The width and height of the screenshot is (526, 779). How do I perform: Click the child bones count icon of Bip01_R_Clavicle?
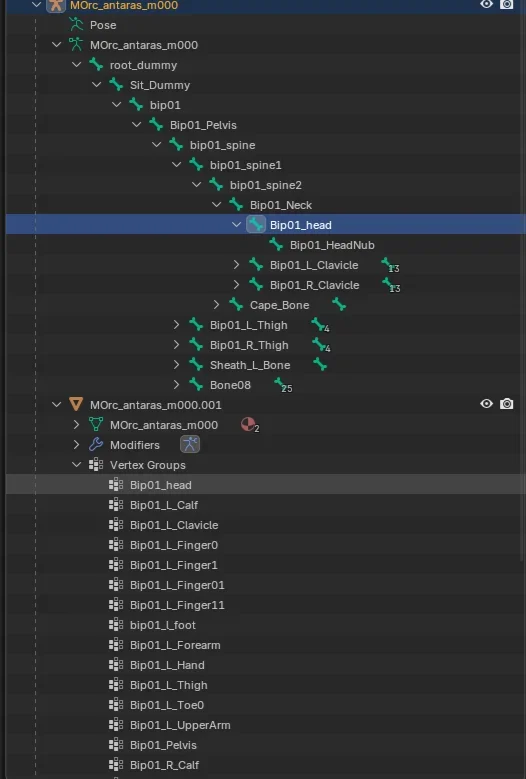(391, 285)
